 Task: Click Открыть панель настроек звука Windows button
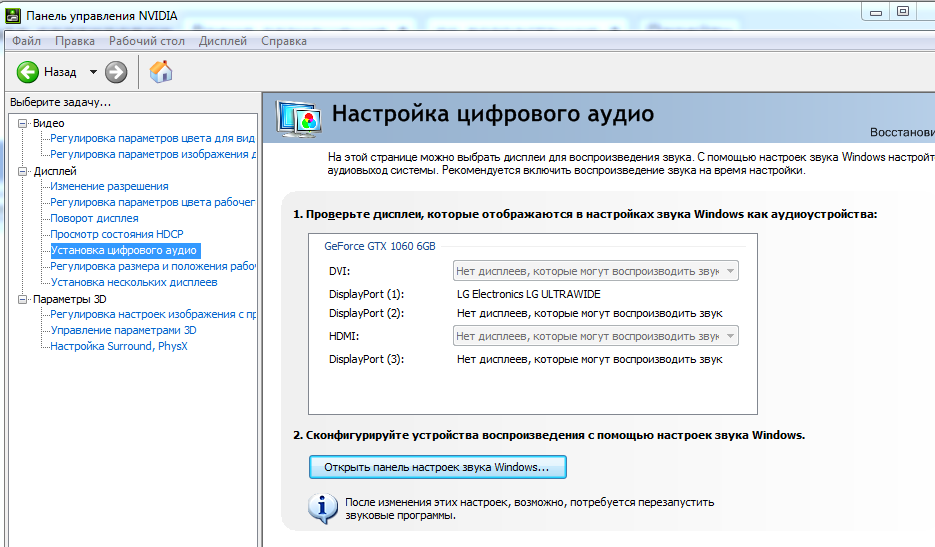pyautogui.click(x=438, y=467)
